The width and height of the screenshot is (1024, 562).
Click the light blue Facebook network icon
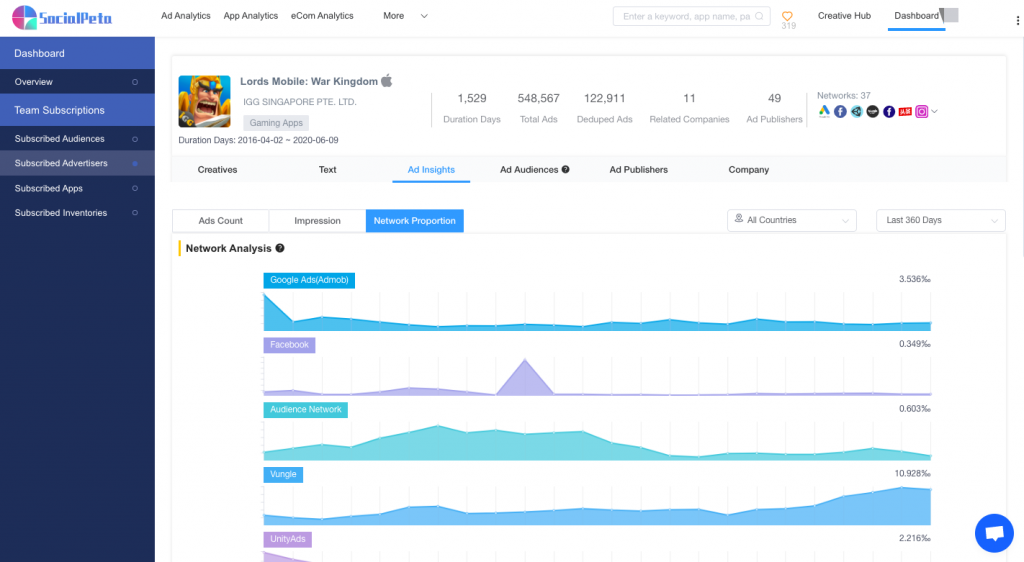840,112
